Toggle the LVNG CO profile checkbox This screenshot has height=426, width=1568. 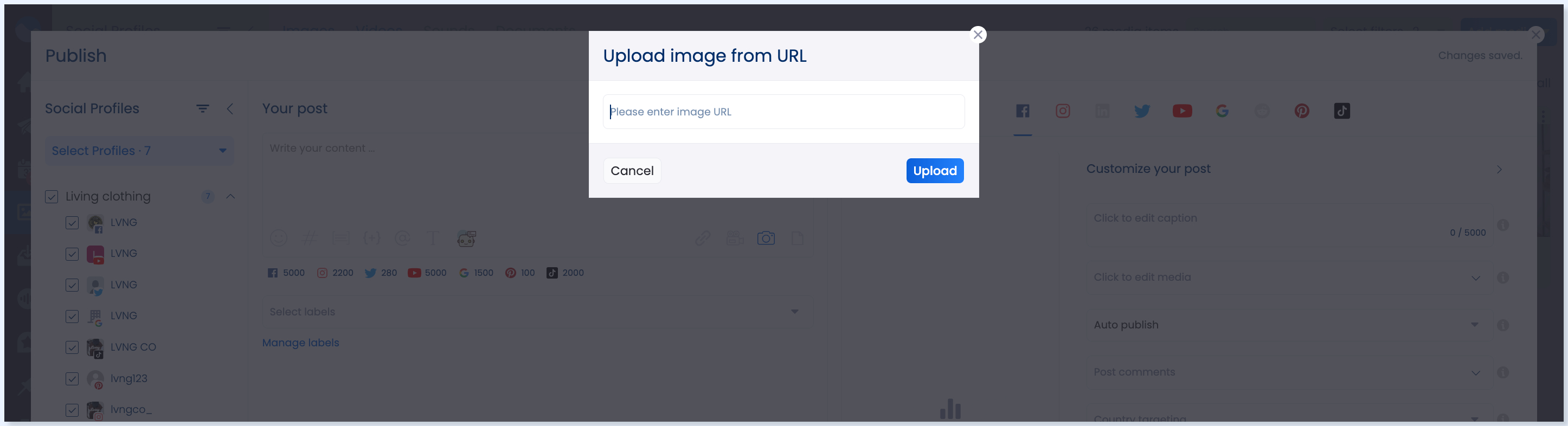72,347
